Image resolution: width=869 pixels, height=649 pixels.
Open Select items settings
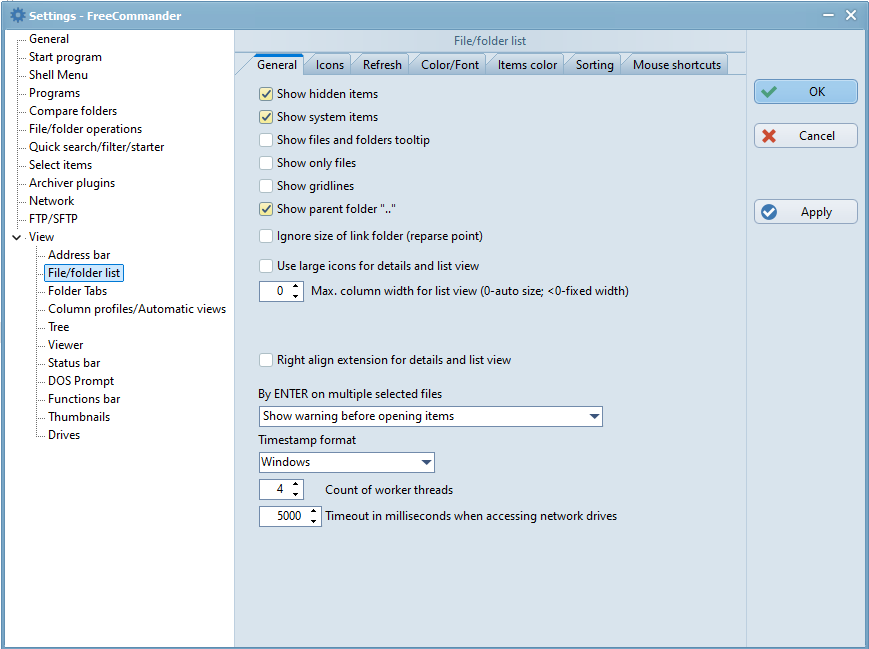60,165
